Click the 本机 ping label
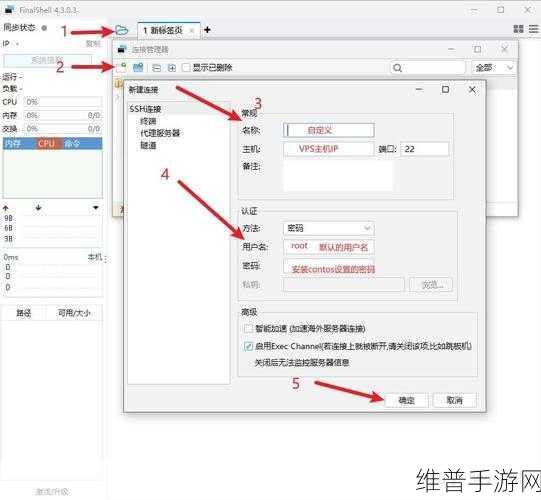 point(95,257)
